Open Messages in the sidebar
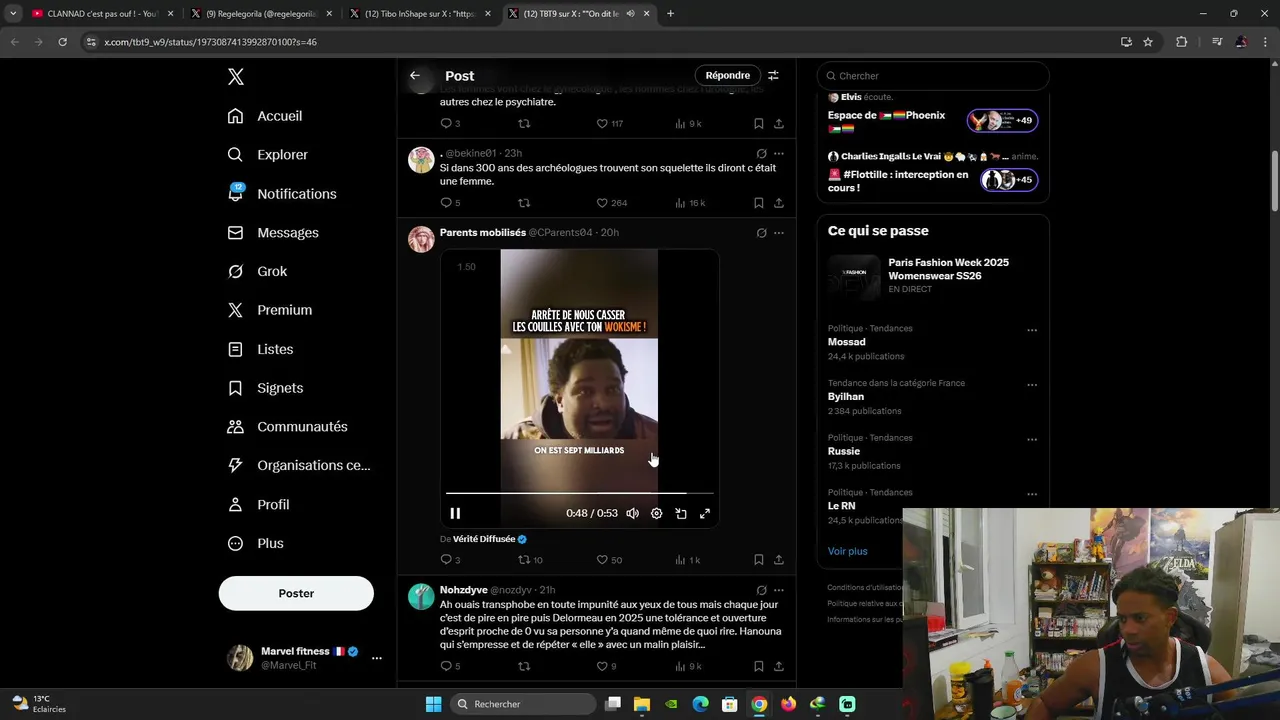Screen dimensions: 1280x720 pos(273,233)
